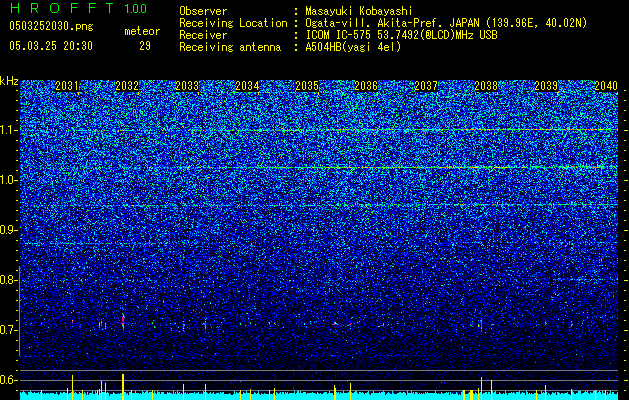Click the meteor echo just after 2038
Screen dimensions: 629x400
pos(481,323)
